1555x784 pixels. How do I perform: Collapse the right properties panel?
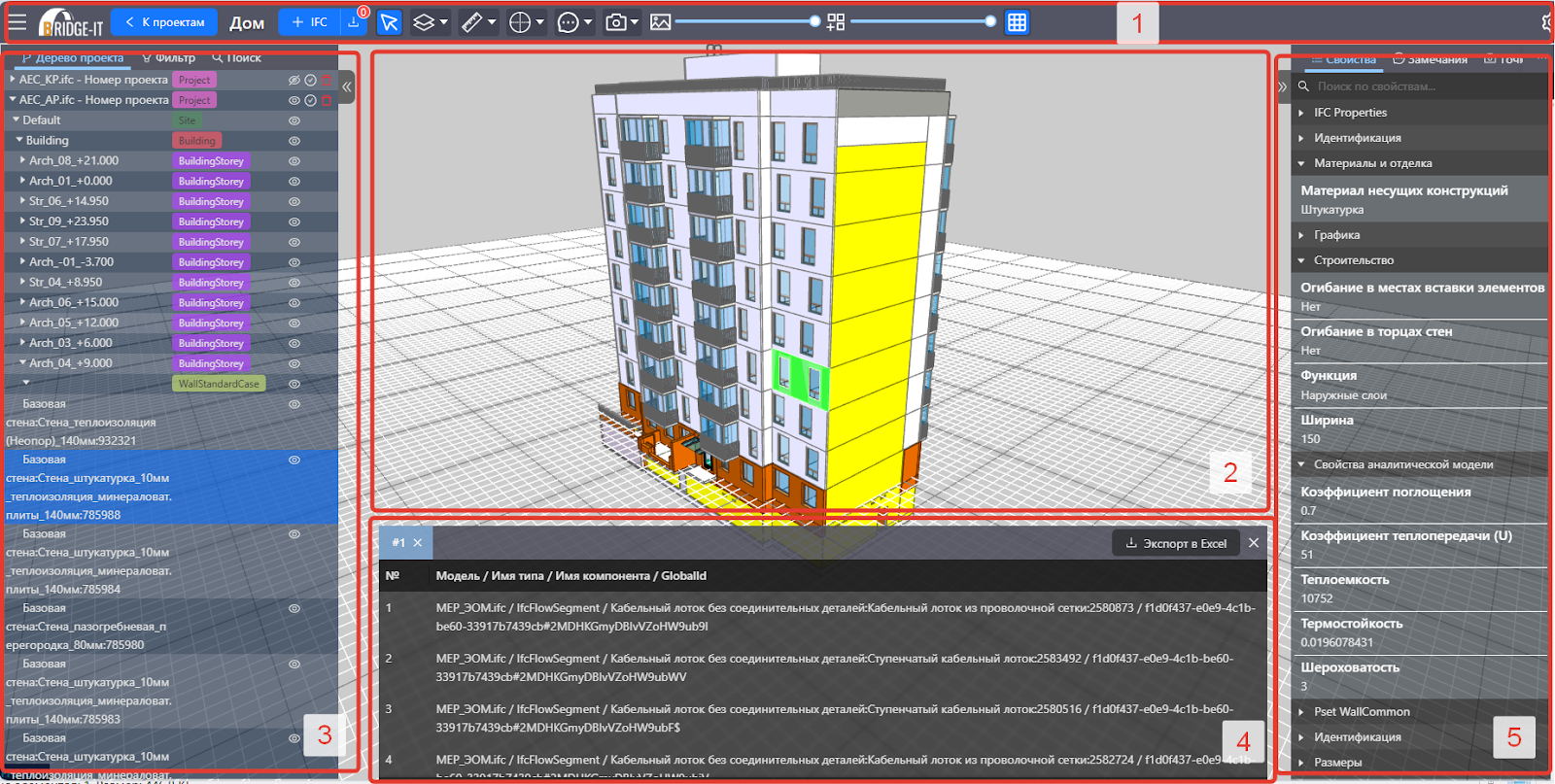click(1282, 86)
